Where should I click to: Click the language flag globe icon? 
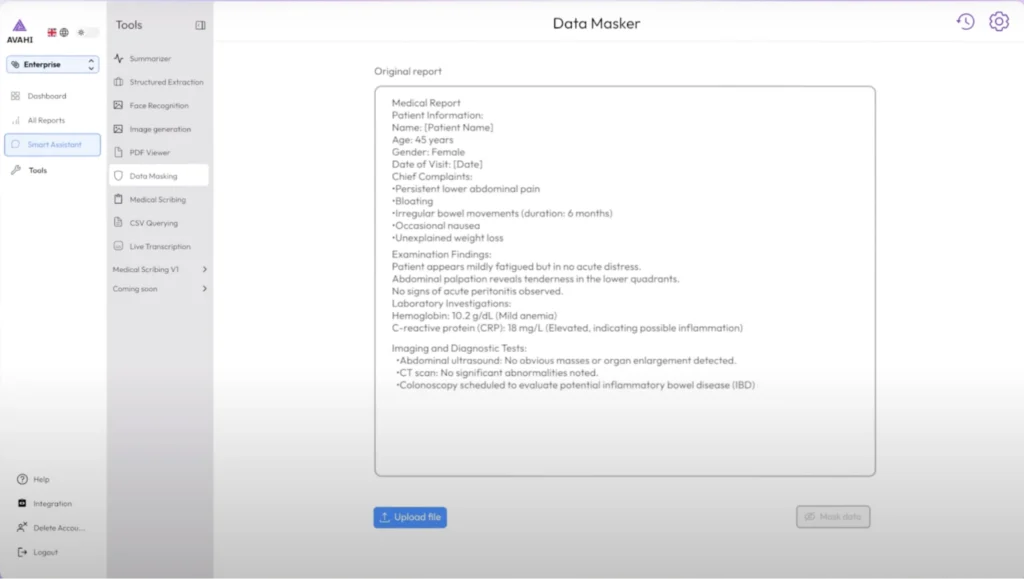(58, 32)
